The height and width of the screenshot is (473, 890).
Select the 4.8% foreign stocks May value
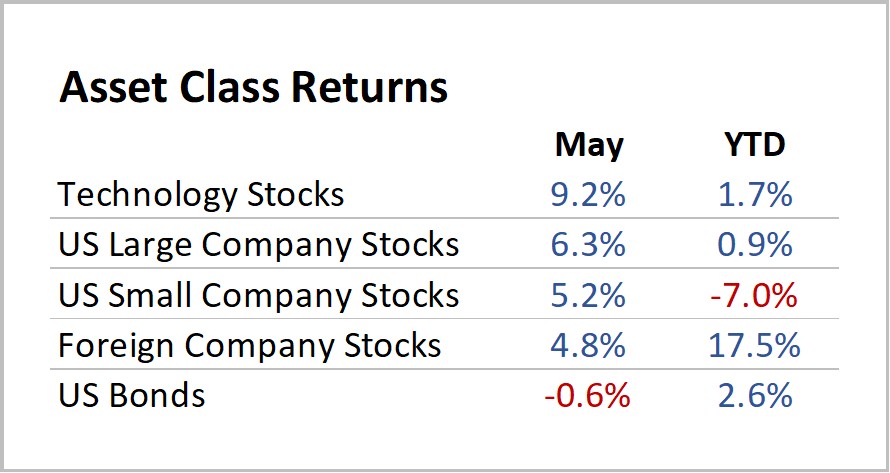click(588, 345)
